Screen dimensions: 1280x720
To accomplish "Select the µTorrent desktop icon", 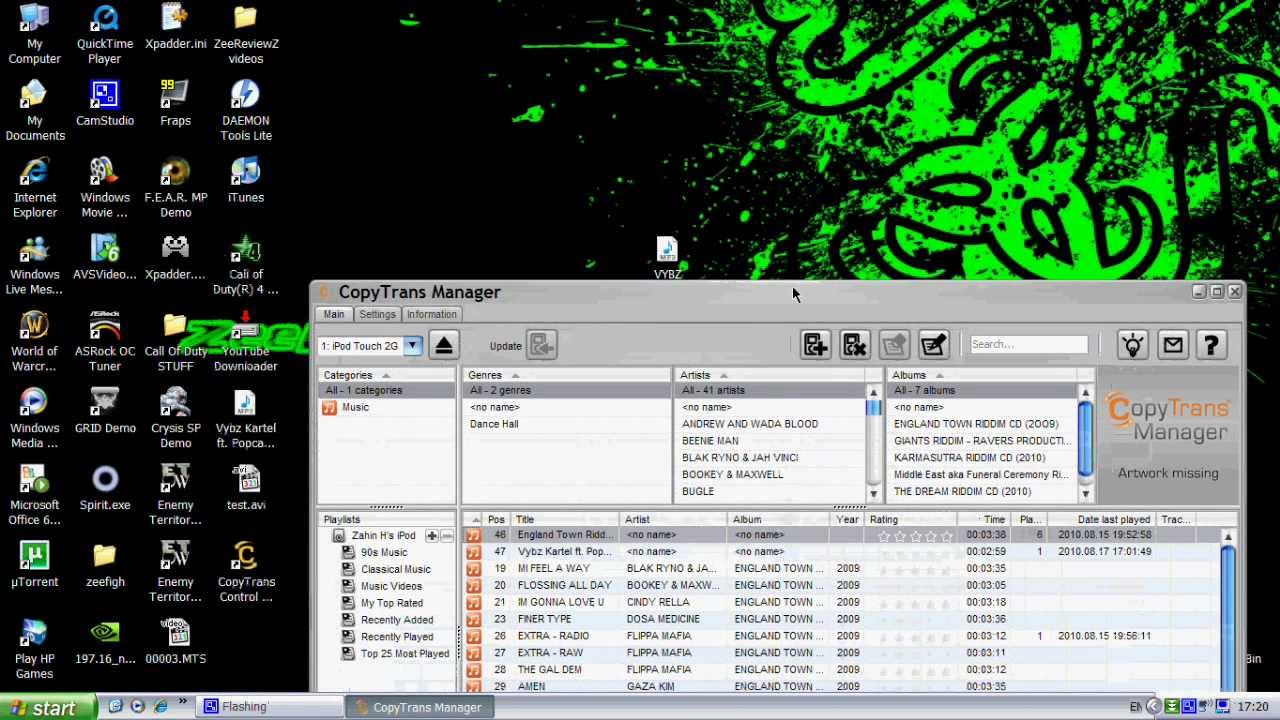I will pos(35,565).
